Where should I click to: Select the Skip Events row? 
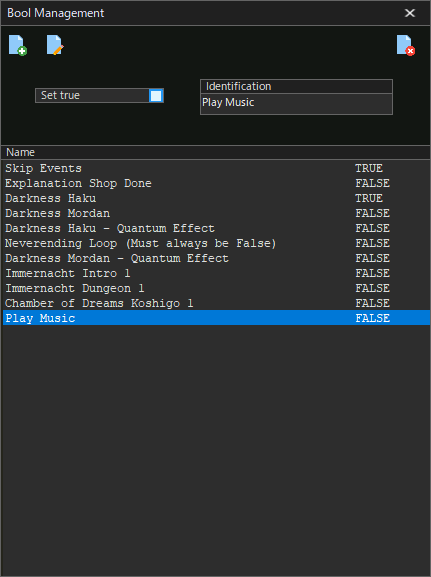(x=216, y=168)
